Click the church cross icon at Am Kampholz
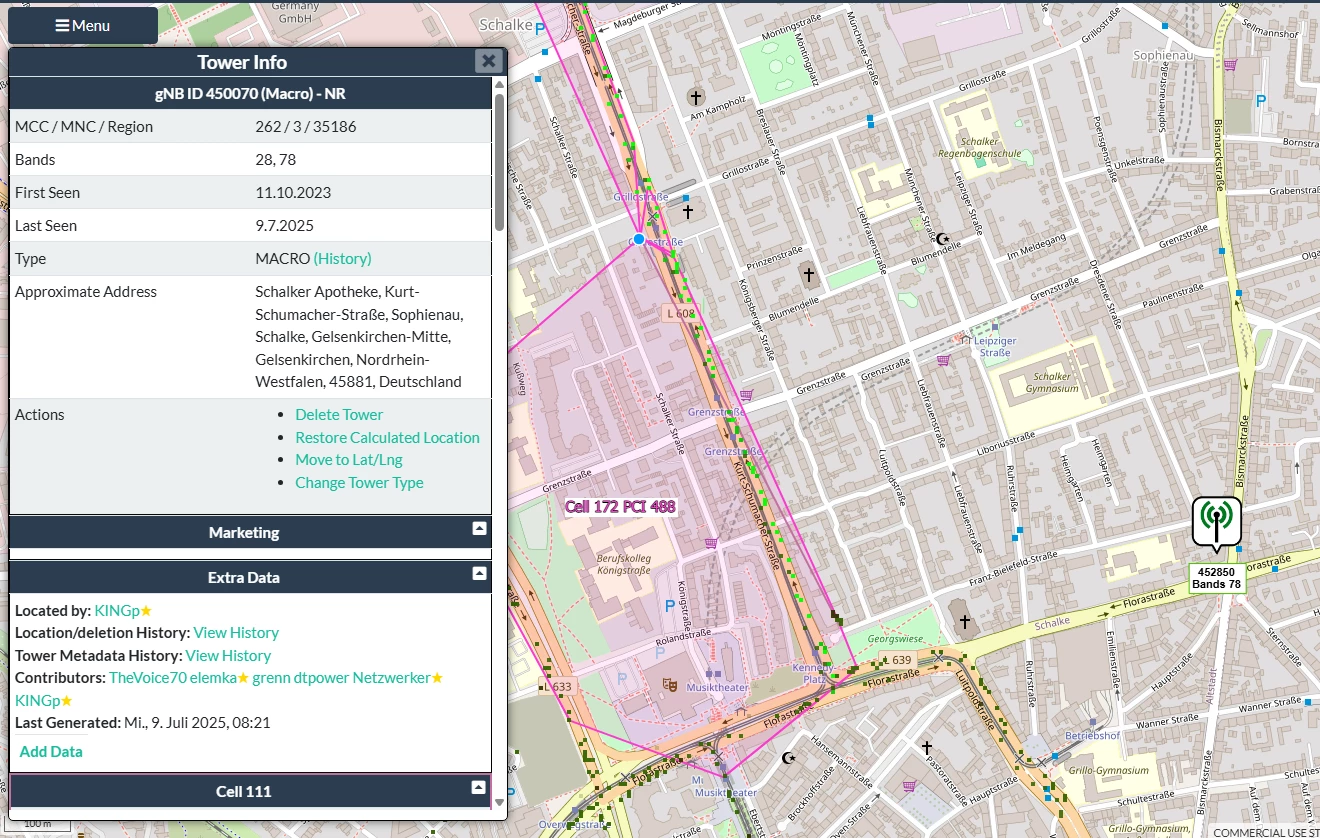Image resolution: width=1320 pixels, height=838 pixels. (x=696, y=97)
